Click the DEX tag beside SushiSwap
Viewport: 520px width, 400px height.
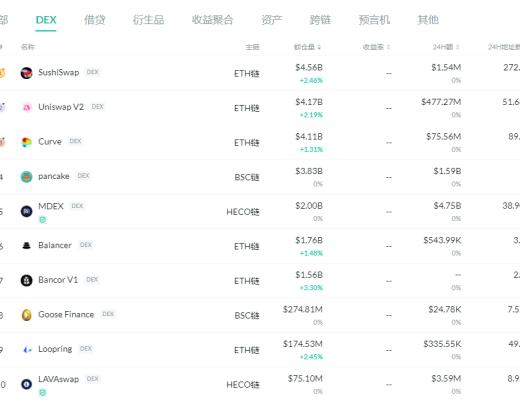[x=92, y=72]
